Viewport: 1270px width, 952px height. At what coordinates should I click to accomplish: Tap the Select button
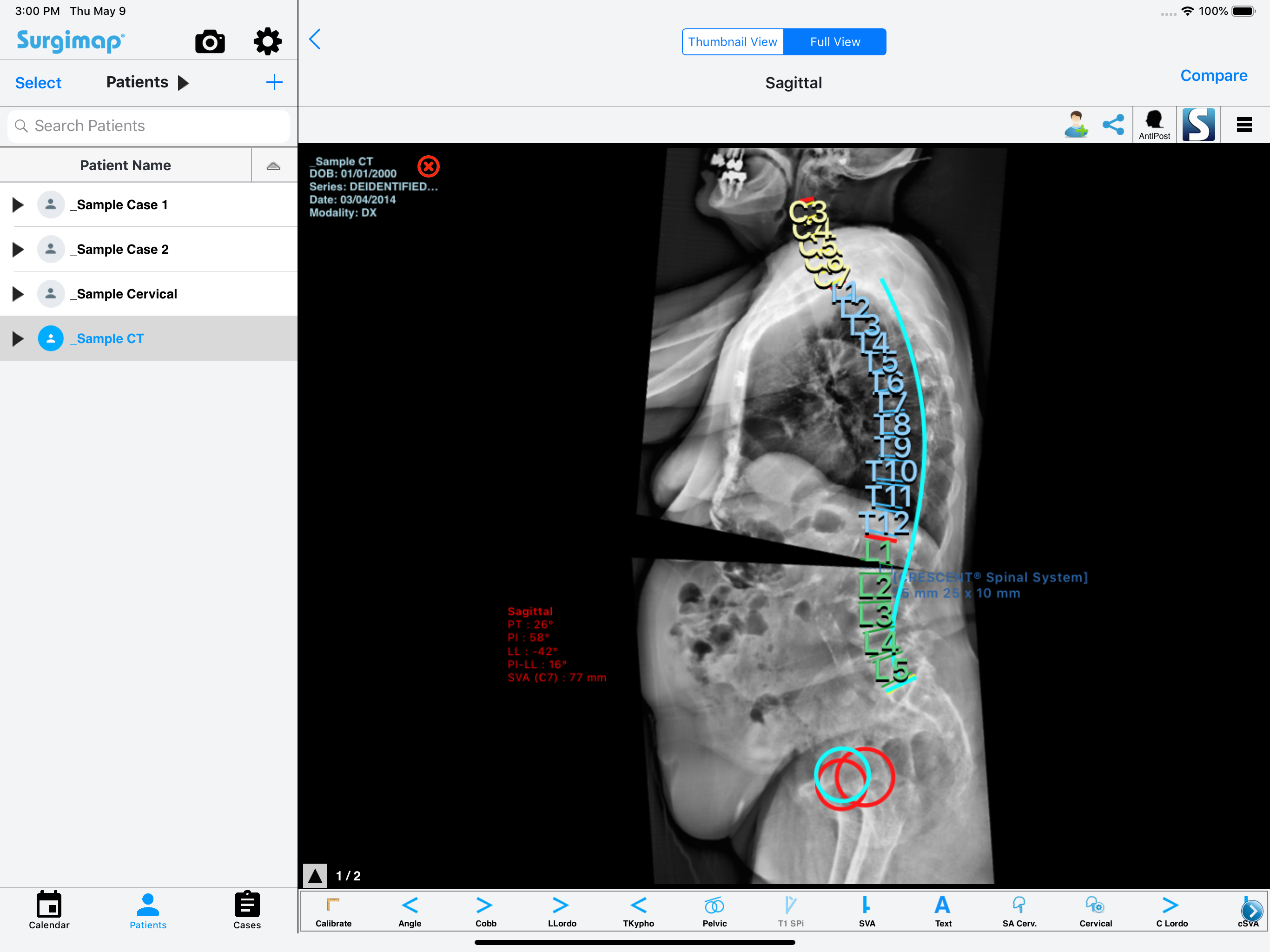pos(39,83)
